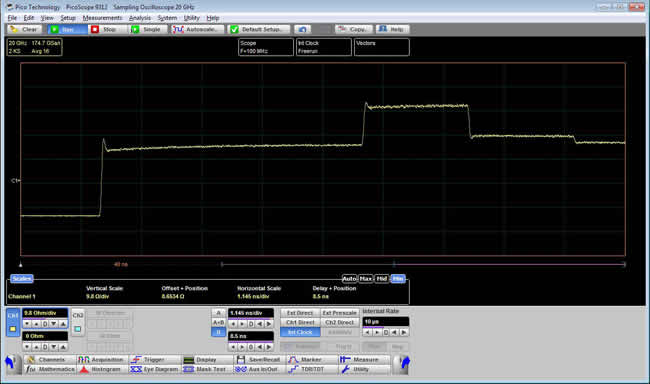Open the Analysis menu
Image resolution: width=650 pixels, height=384 pixels.
[x=140, y=18]
